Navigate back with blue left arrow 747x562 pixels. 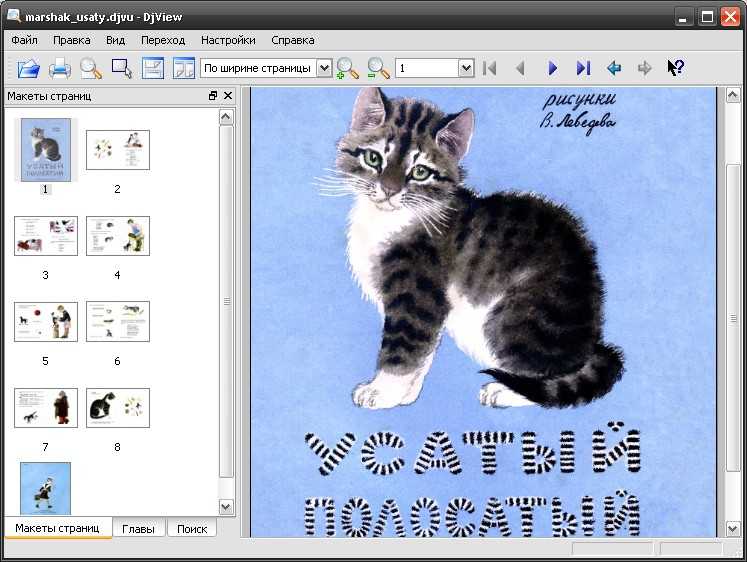point(614,68)
